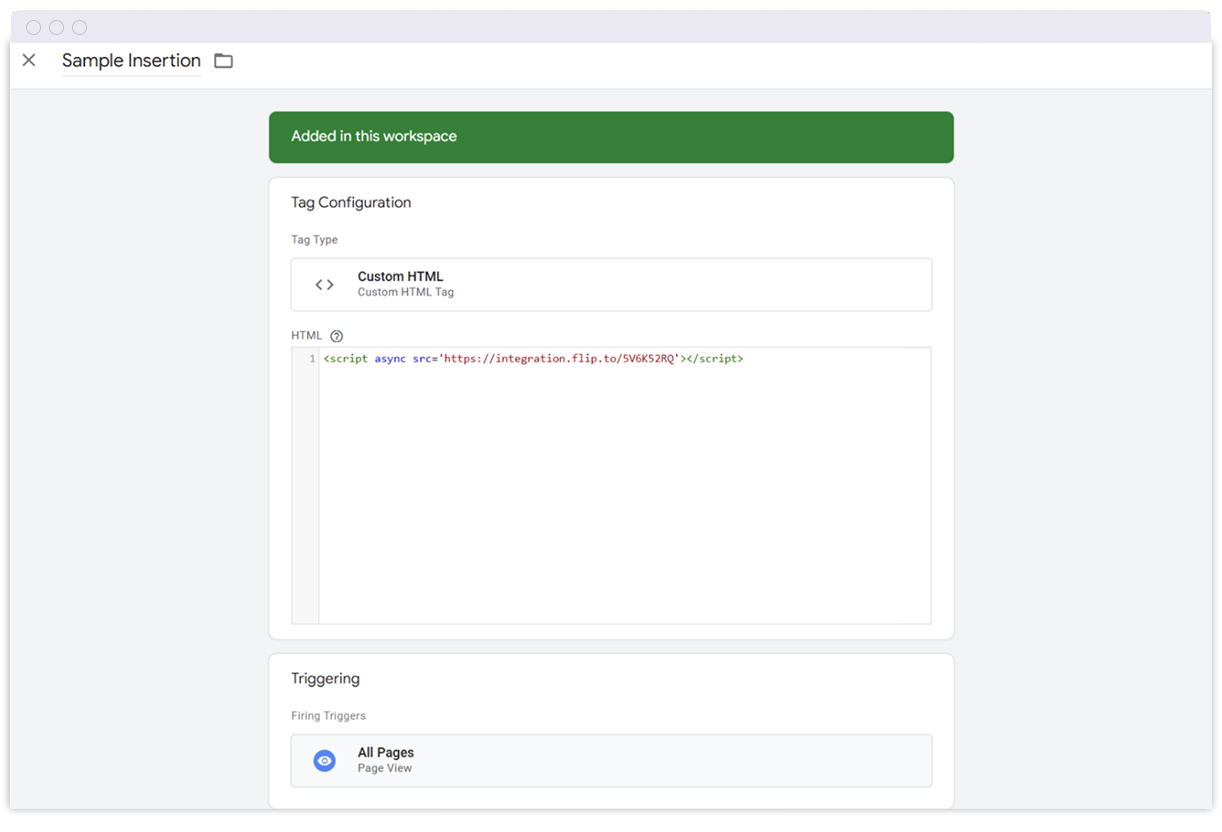Open the All Pages firing trigger
1222x832 pixels.
tap(610, 761)
